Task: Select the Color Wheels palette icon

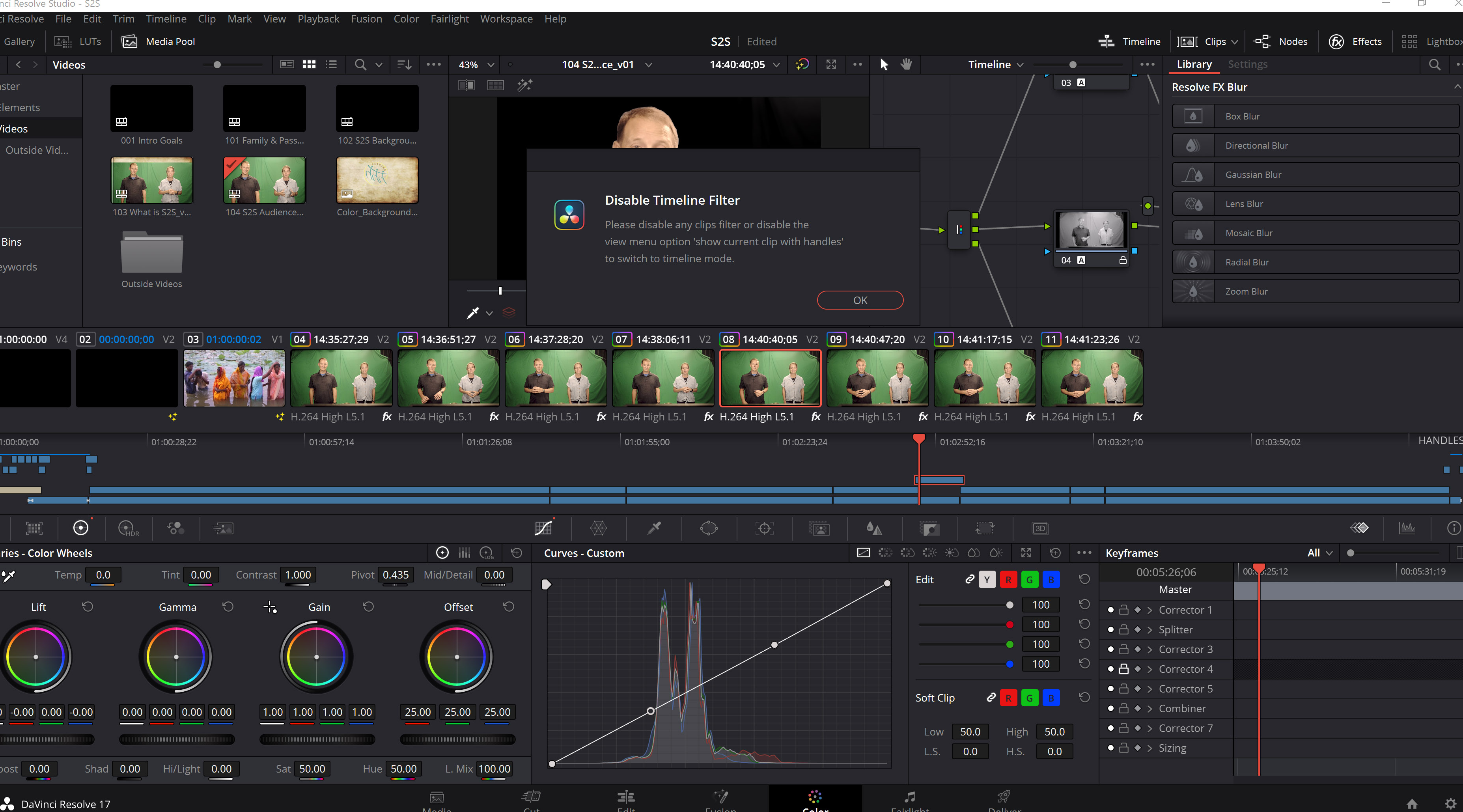Action: point(81,528)
